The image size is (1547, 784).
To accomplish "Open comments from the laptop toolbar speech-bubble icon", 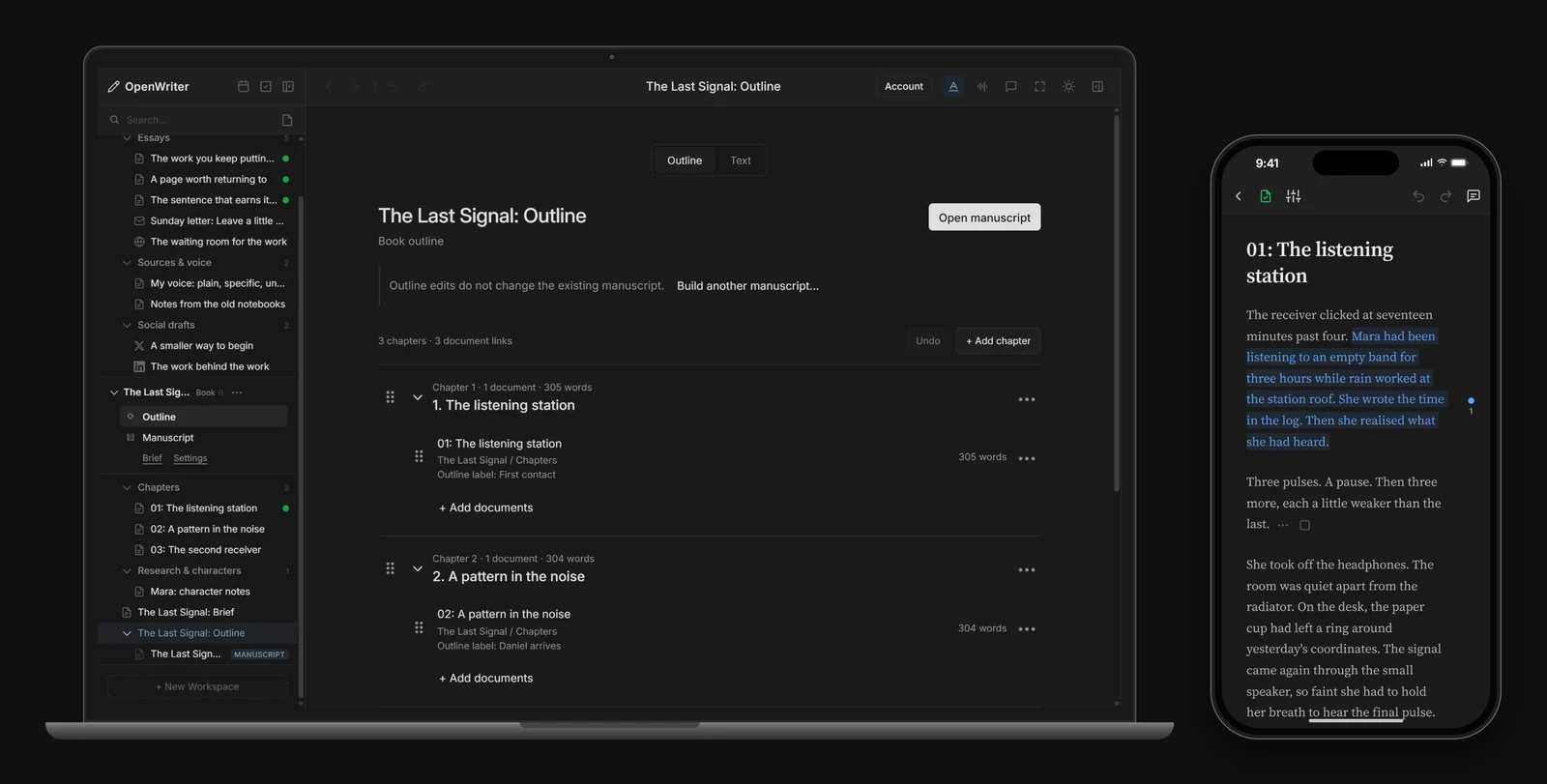I will [1011, 86].
